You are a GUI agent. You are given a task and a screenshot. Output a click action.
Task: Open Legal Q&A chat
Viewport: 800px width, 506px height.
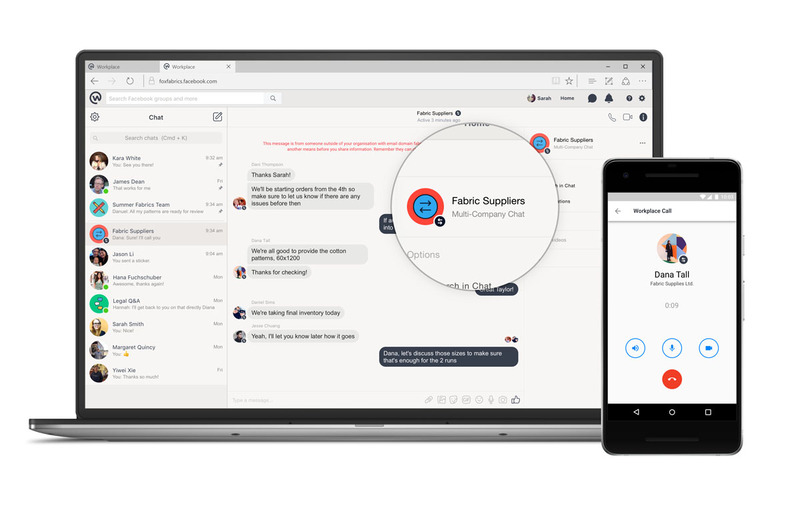click(156, 304)
